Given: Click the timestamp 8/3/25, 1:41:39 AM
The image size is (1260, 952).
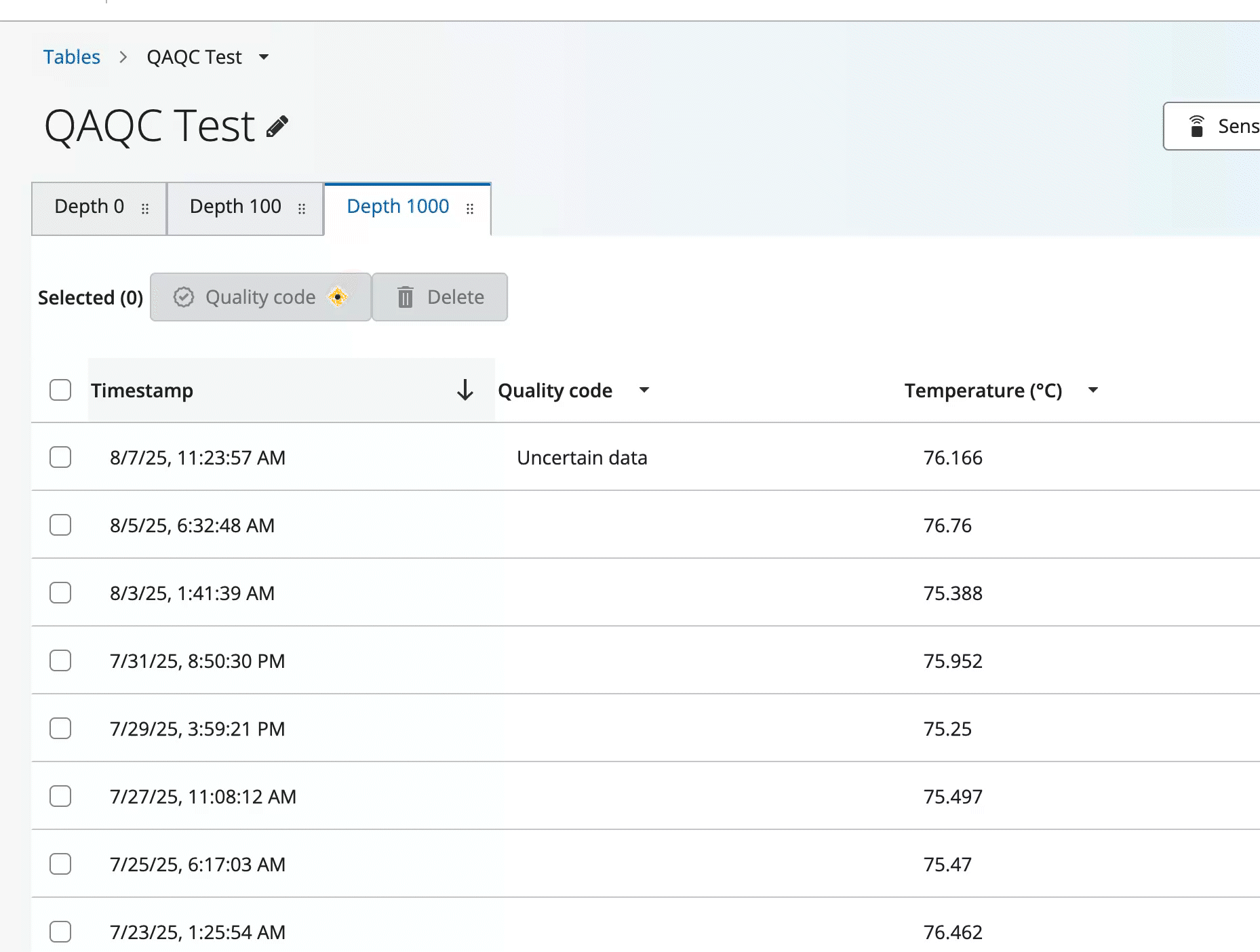Looking at the screenshot, I should pyautogui.click(x=192, y=593).
